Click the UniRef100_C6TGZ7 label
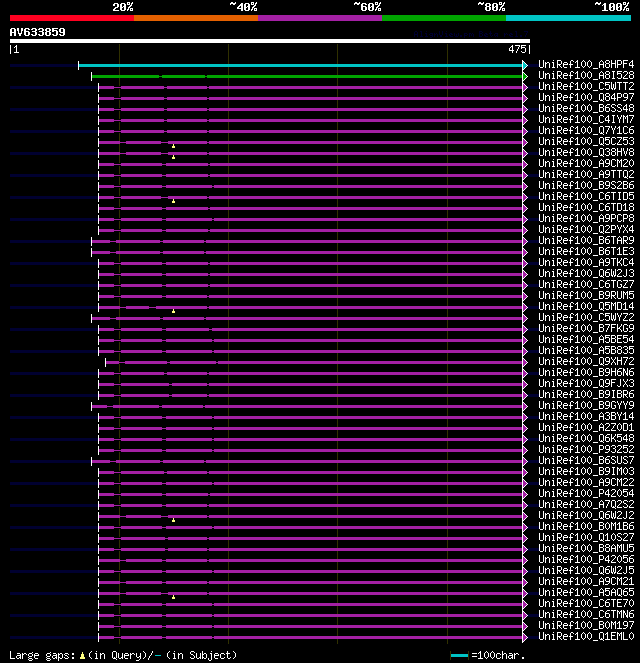 coord(586,284)
